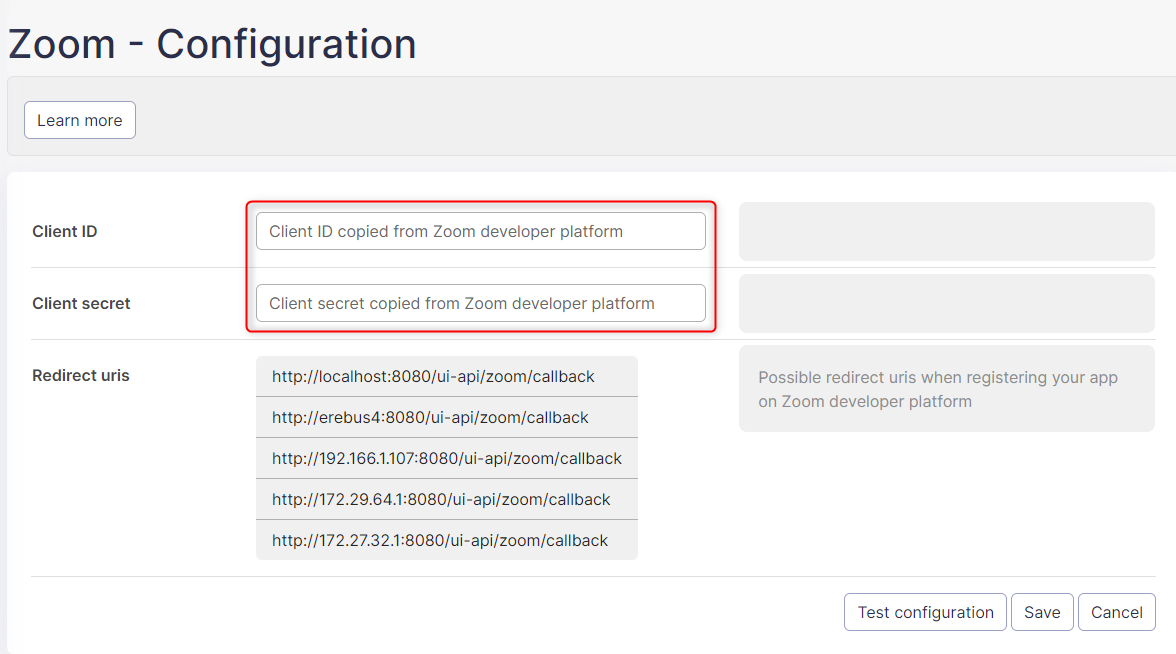1176x654 pixels.
Task: Focus the Client ID input field
Action: tap(480, 231)
